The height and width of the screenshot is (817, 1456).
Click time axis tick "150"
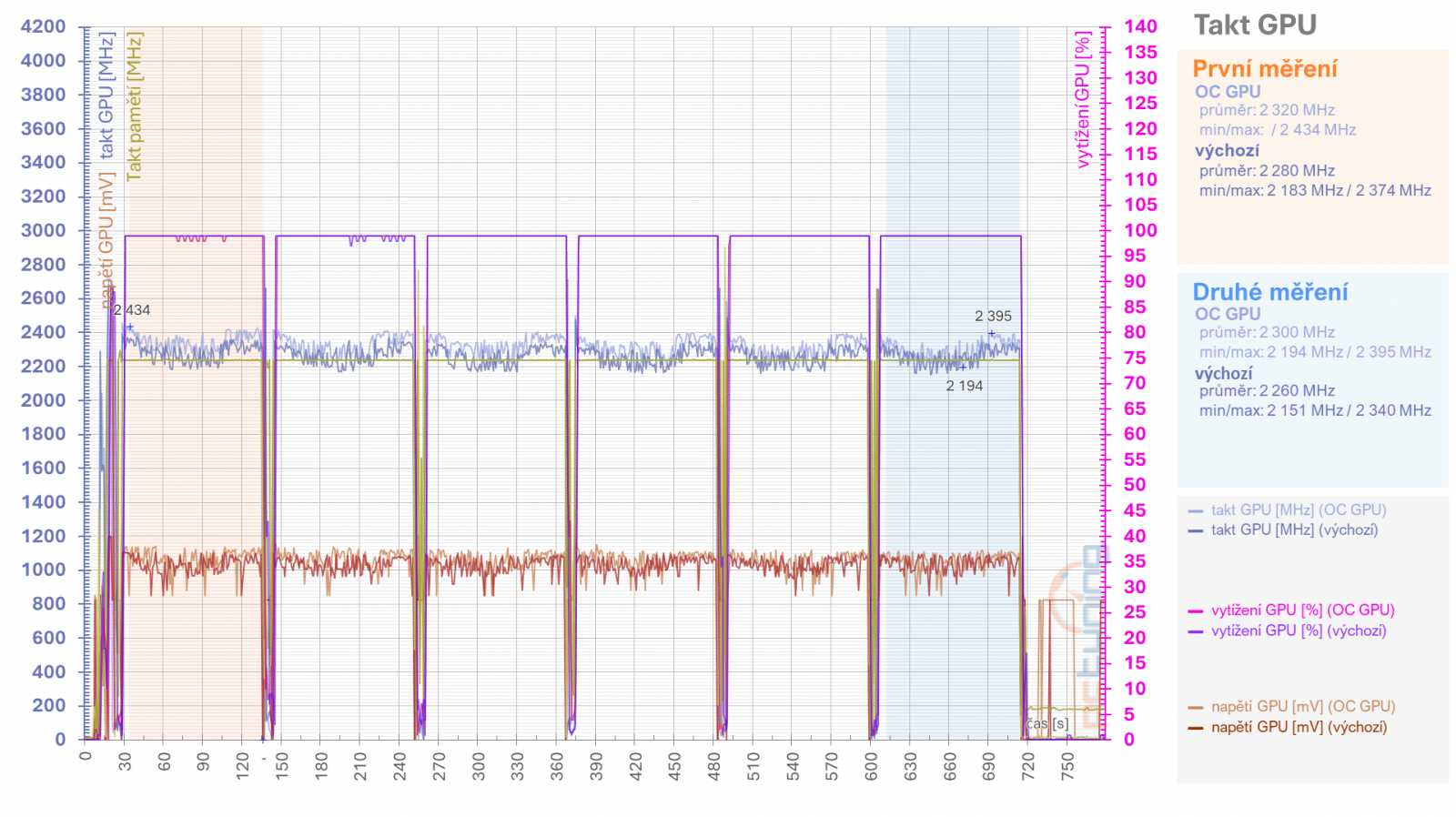tap(282, 766)
